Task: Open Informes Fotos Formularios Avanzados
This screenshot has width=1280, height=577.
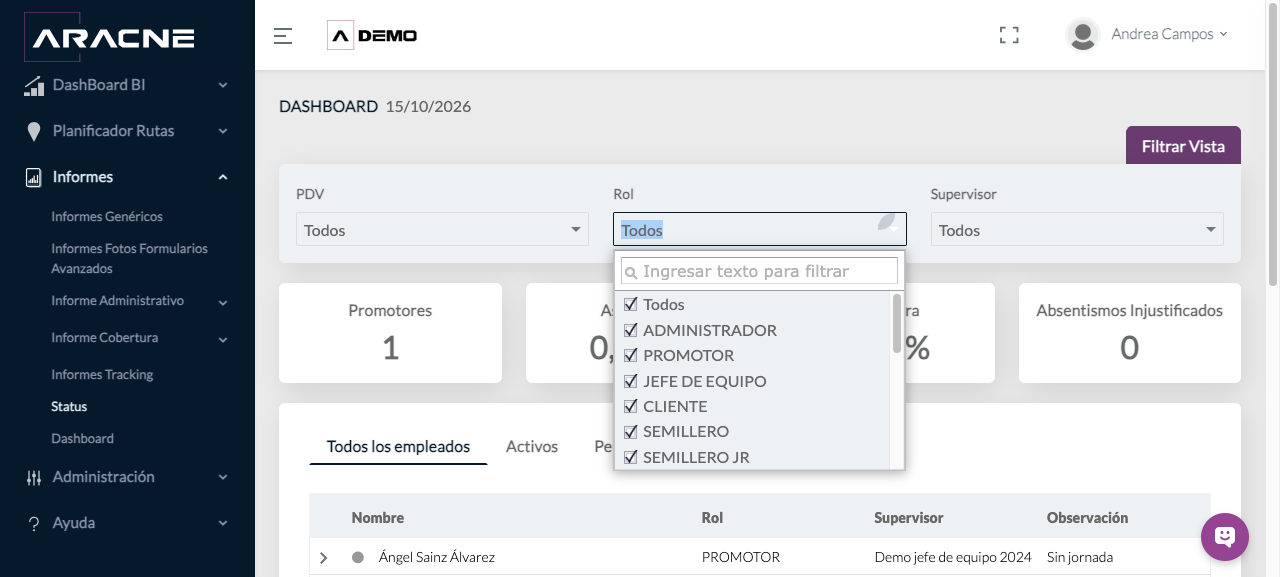Action: point(130,259)
